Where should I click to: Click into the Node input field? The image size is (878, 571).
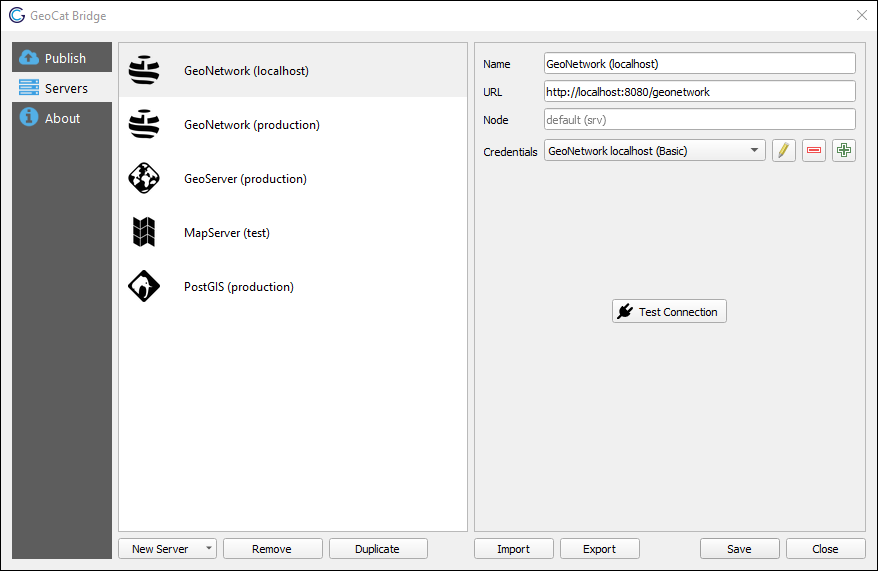tap(699, 119)
